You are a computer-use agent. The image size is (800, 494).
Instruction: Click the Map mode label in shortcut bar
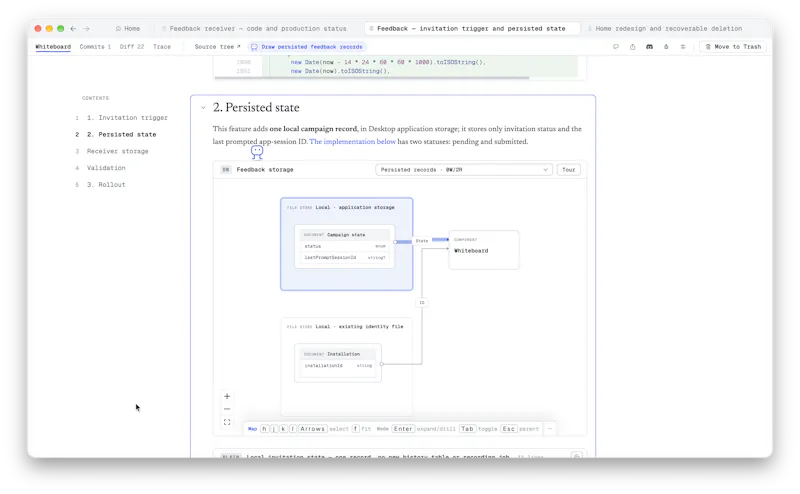pyautogui.click(x=253, y=429)
